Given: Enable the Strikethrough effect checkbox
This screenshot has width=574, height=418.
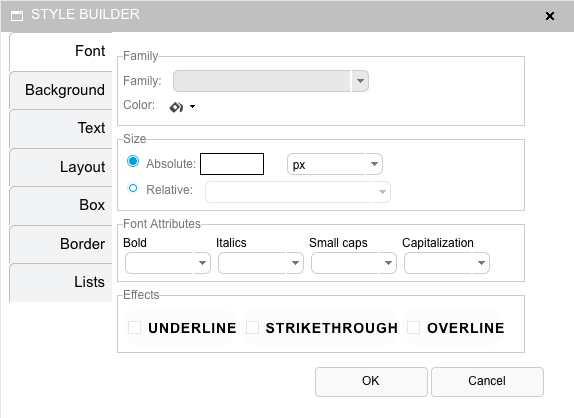Looking at the screenshot, I should click(x=253, y=328).
